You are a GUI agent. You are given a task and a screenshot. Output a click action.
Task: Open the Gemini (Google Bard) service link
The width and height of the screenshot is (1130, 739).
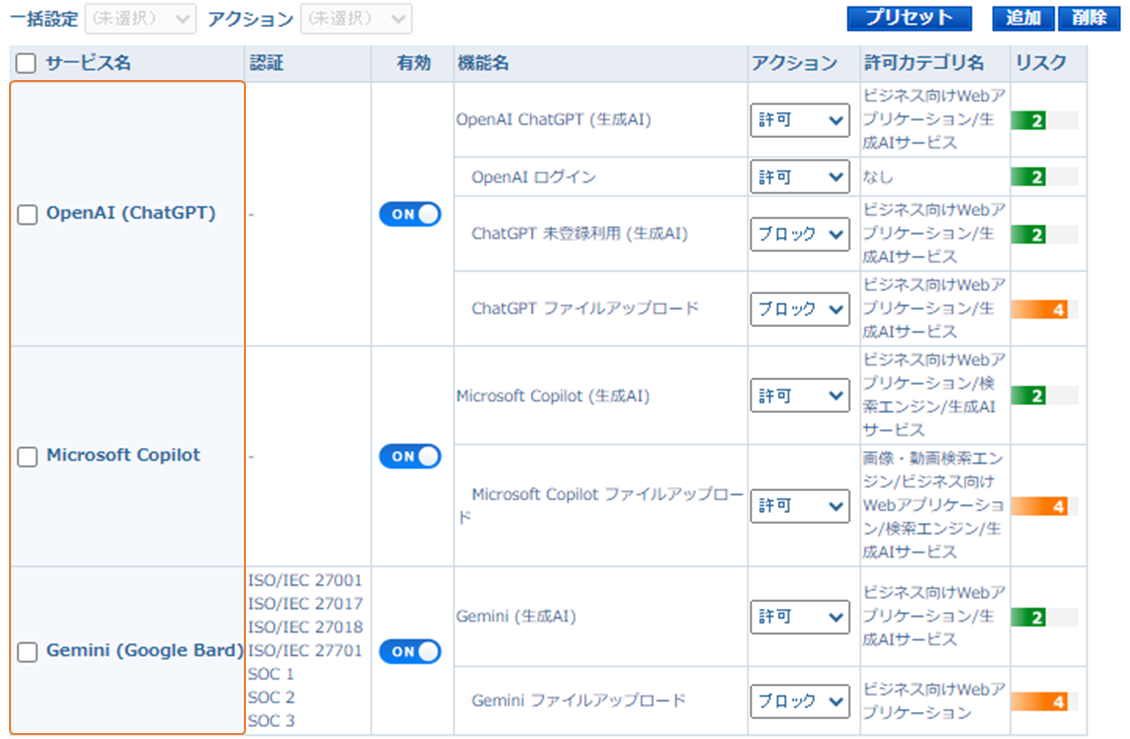point(144,651)
